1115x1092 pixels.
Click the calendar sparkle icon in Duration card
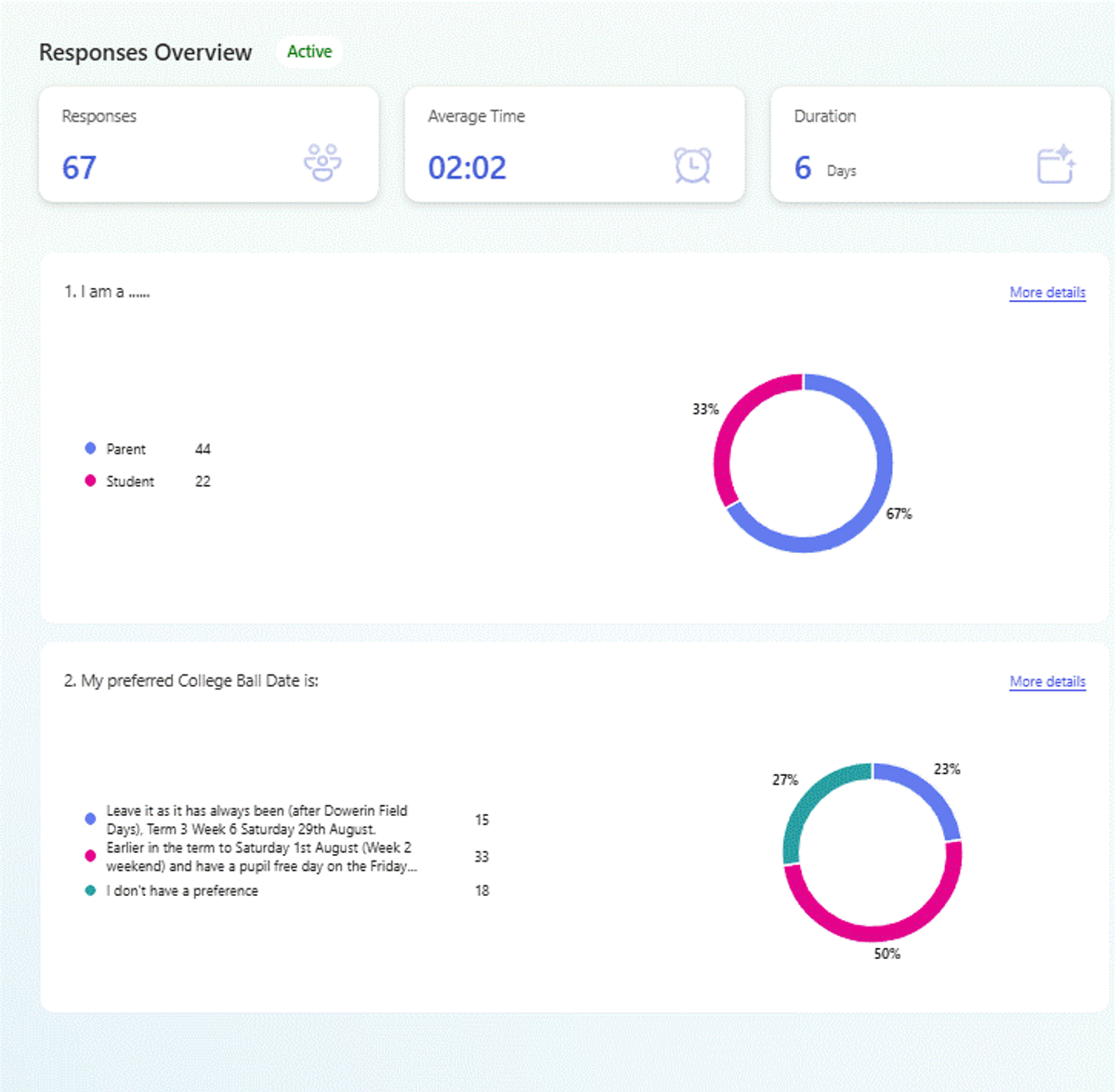click(x=1056, y=164)
